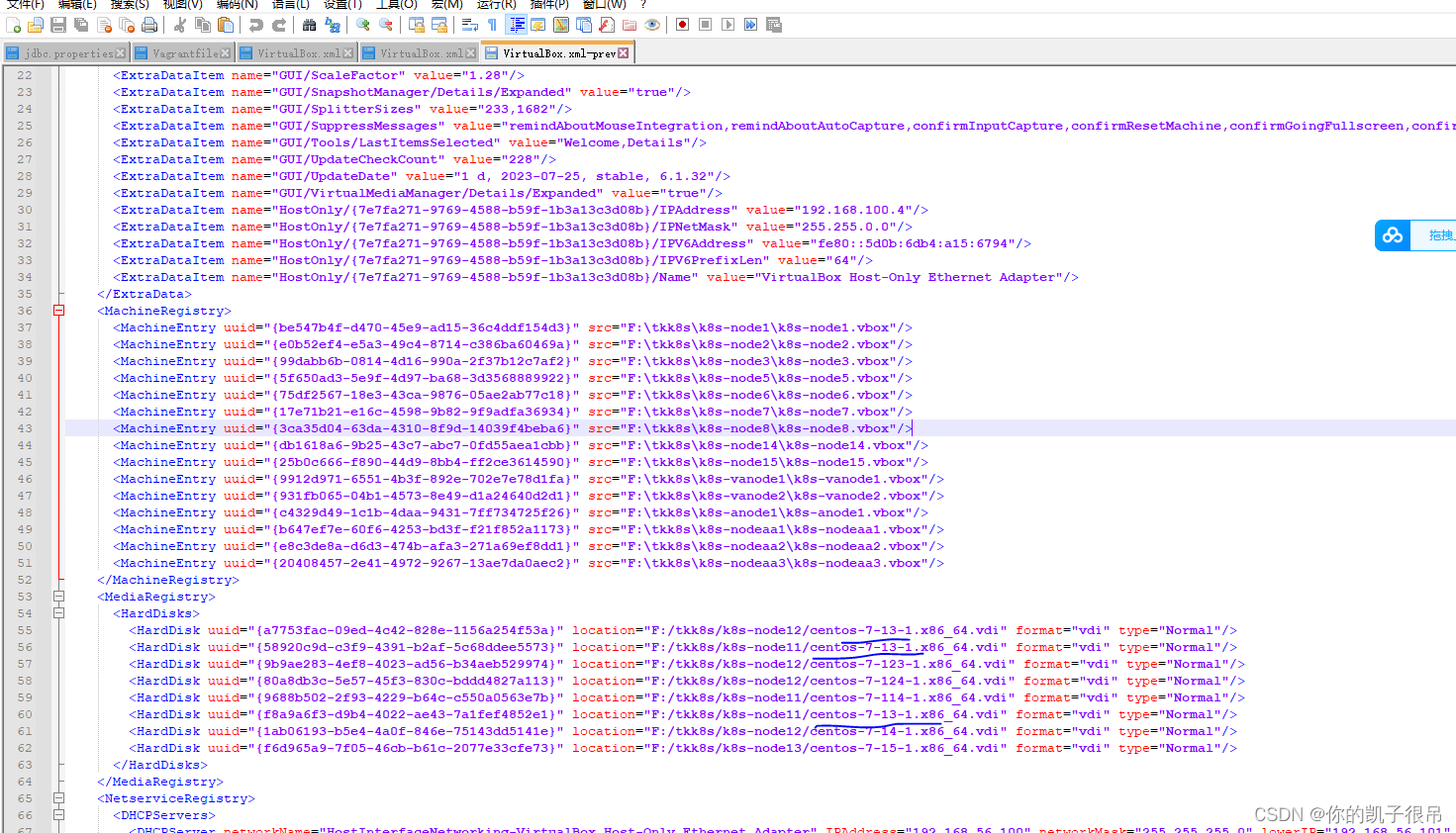Click the Undo arrow icon
1456x833 pixels.
click(254, 27)
